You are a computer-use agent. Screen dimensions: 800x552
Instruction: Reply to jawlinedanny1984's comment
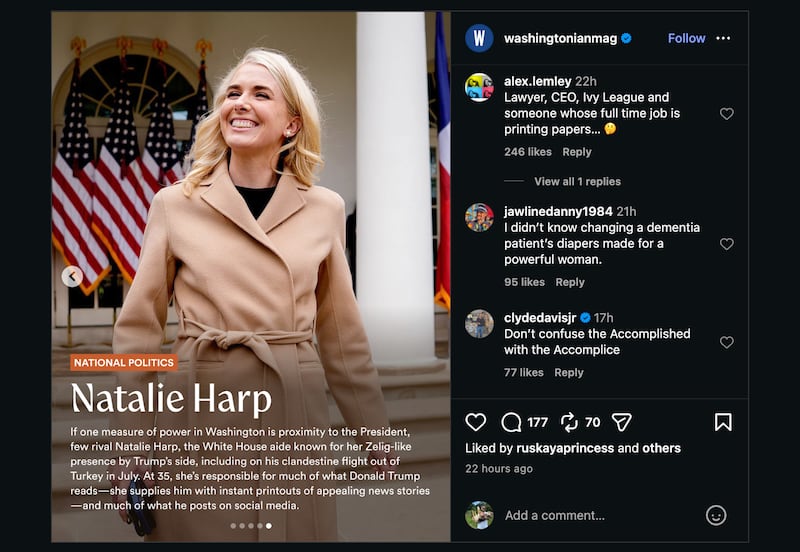click(570, 282)
